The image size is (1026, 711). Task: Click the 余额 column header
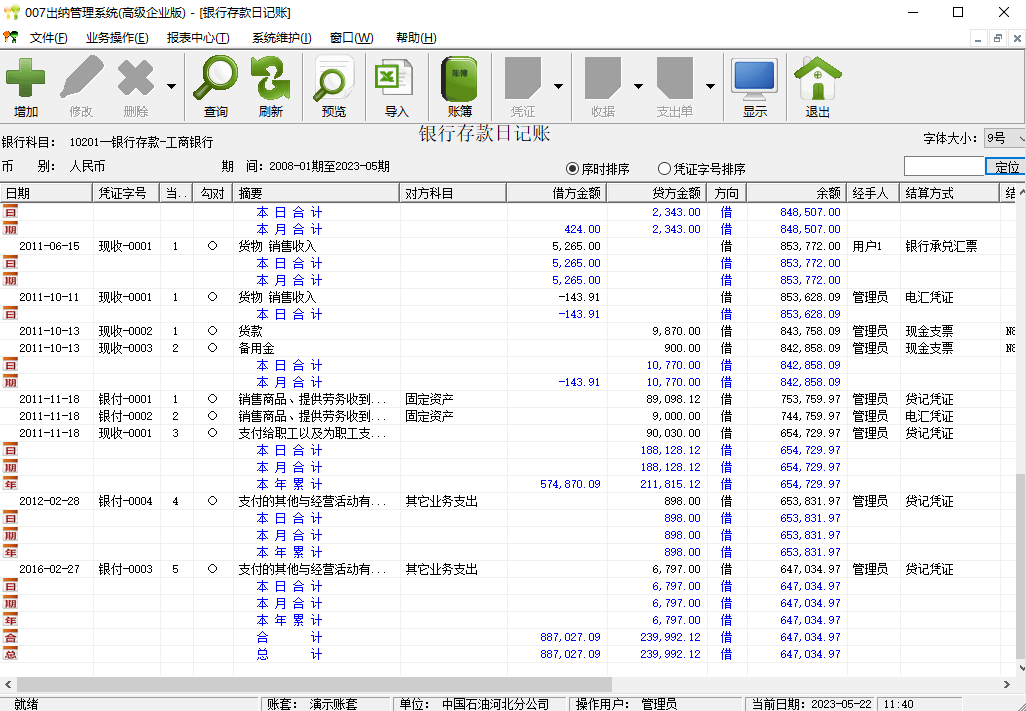coord(796,193)
